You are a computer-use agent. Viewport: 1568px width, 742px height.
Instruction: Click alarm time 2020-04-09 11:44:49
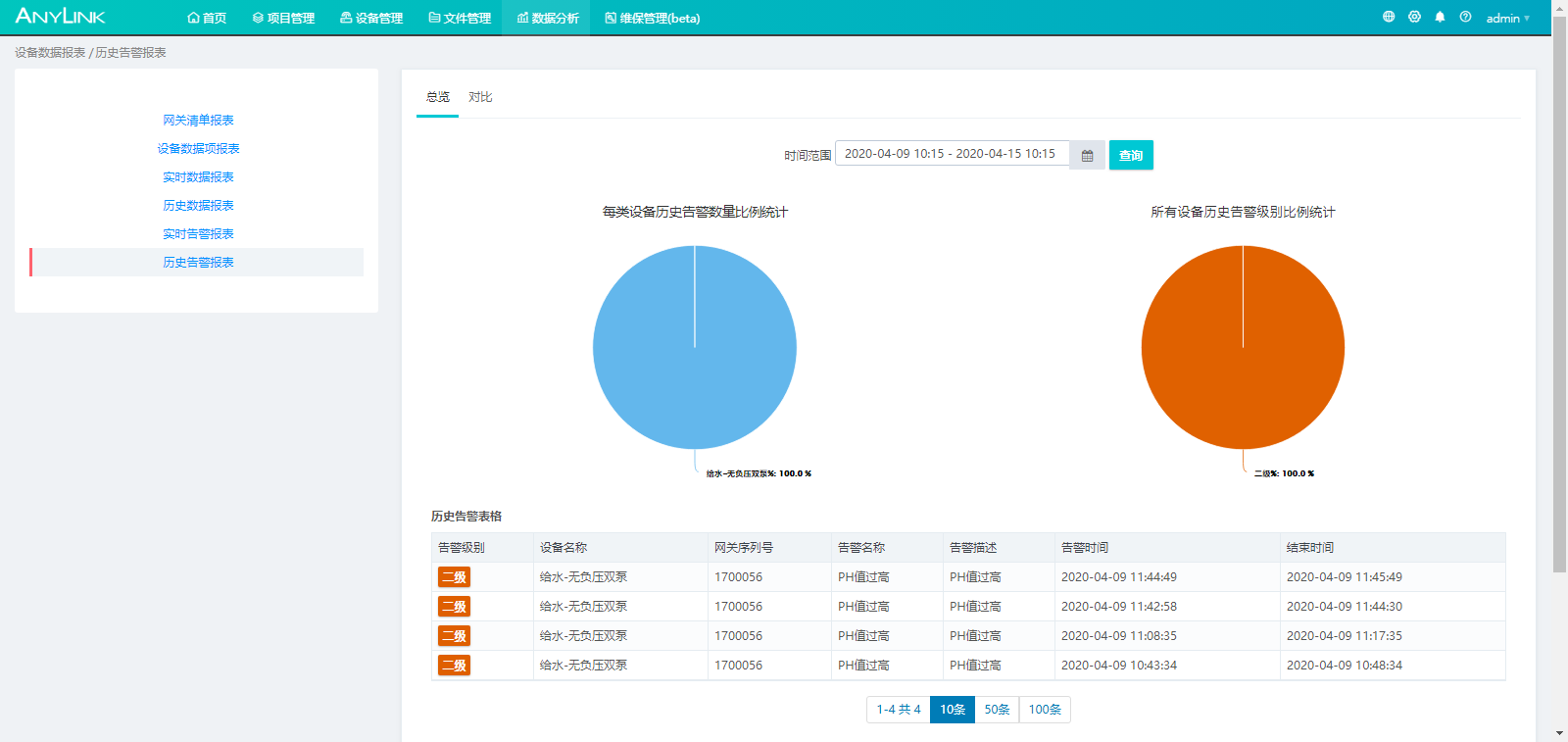point(1119,577)
